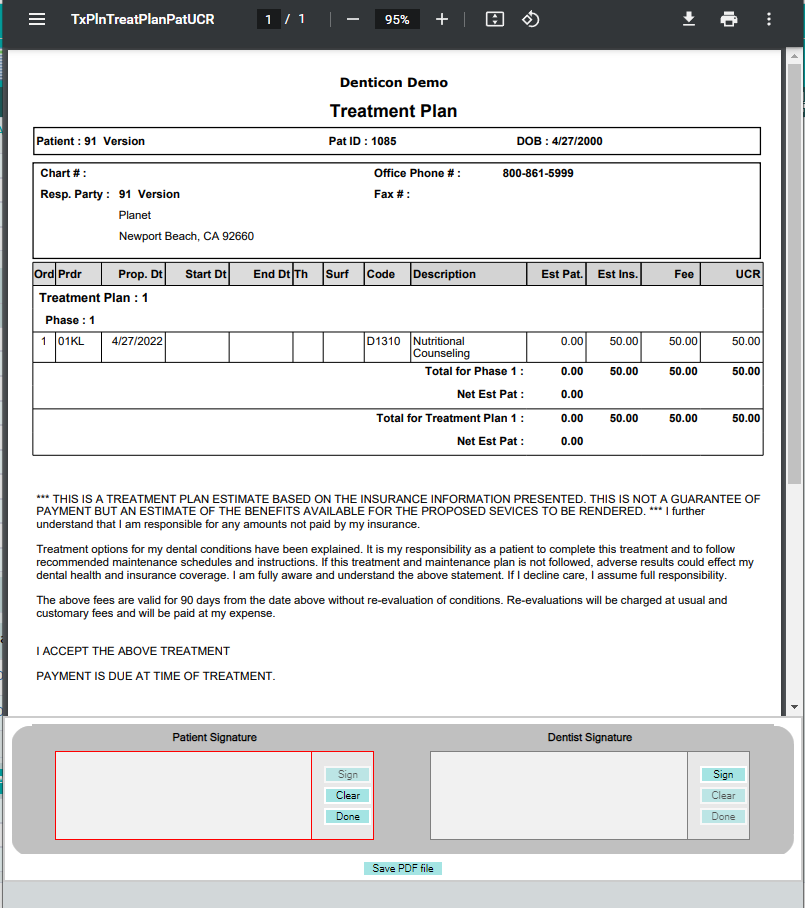Print the treatment plan document
Image resolution: width=805 pixels, height=908 pixels.
pyautogui.click(x=729, y=19)
